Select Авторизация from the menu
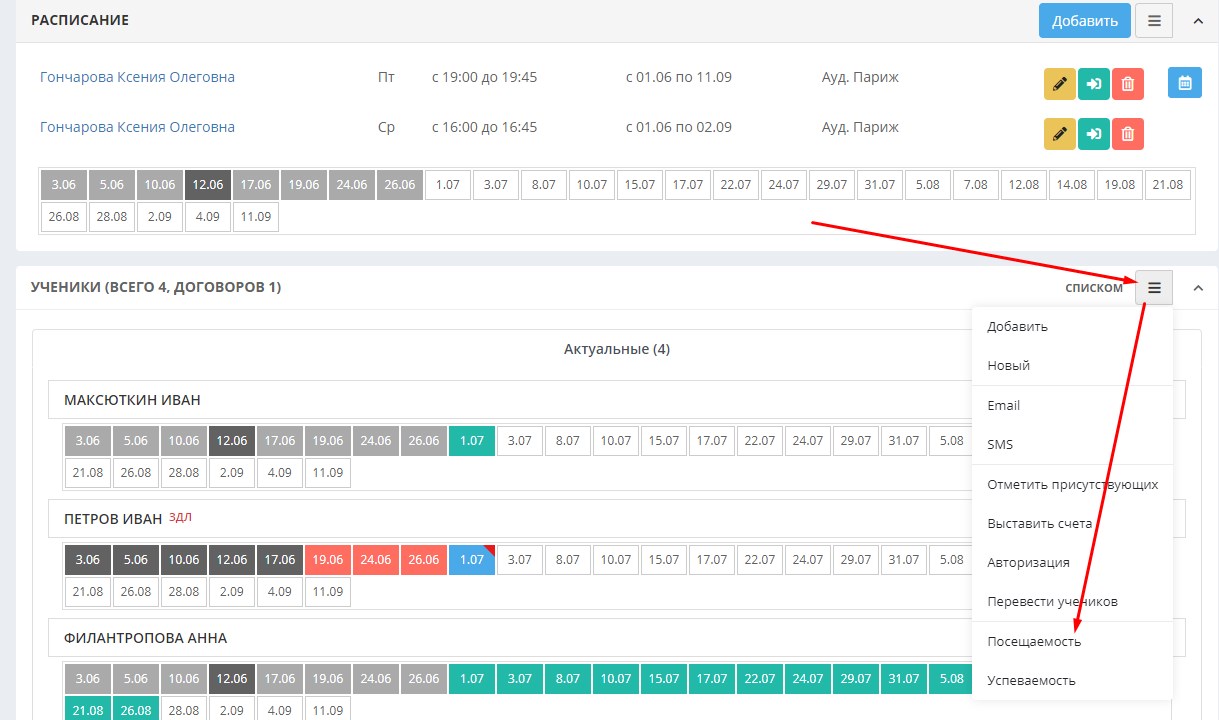This screenshot has height=720, width=1219. [x=1072, y=563]
